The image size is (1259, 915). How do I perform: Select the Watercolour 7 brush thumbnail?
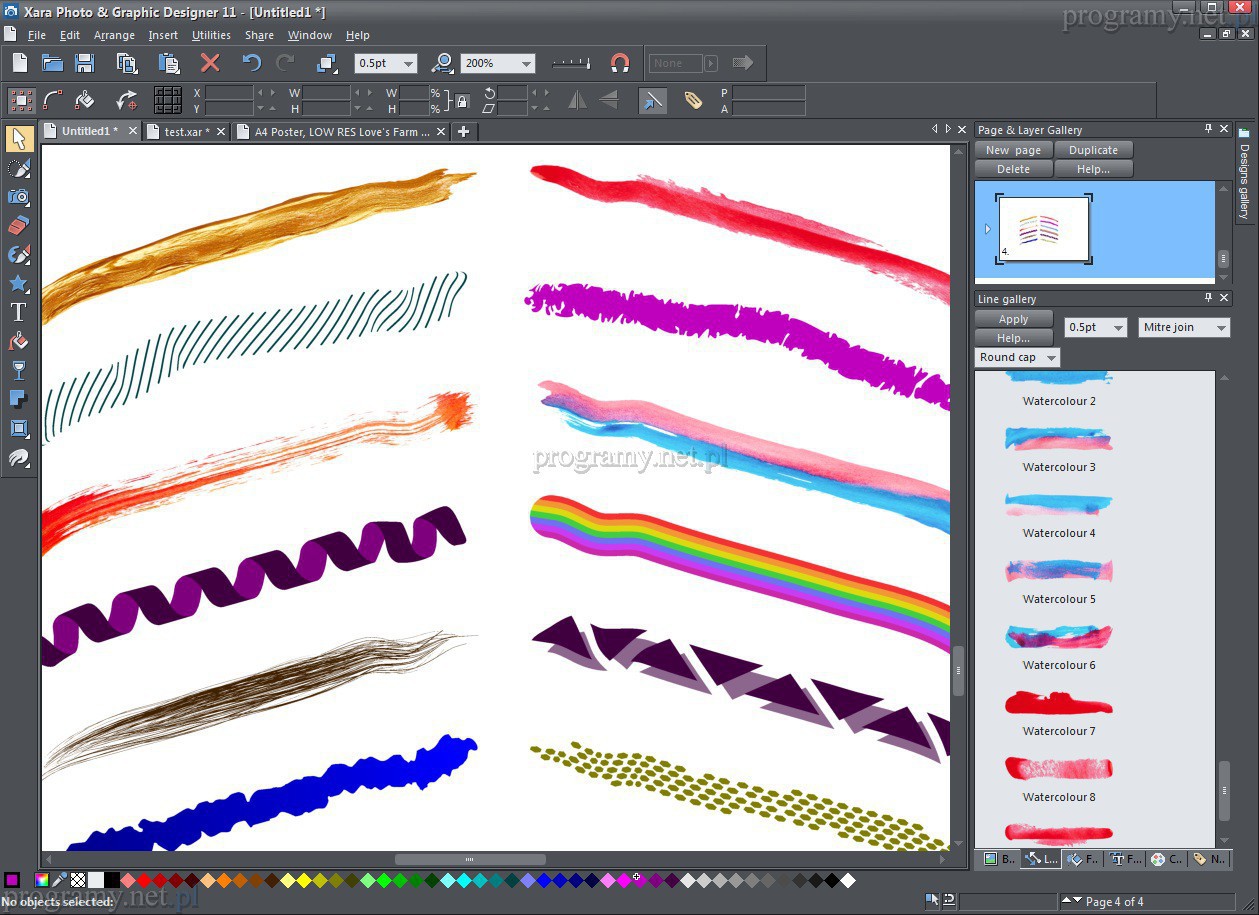point(1058,704)
